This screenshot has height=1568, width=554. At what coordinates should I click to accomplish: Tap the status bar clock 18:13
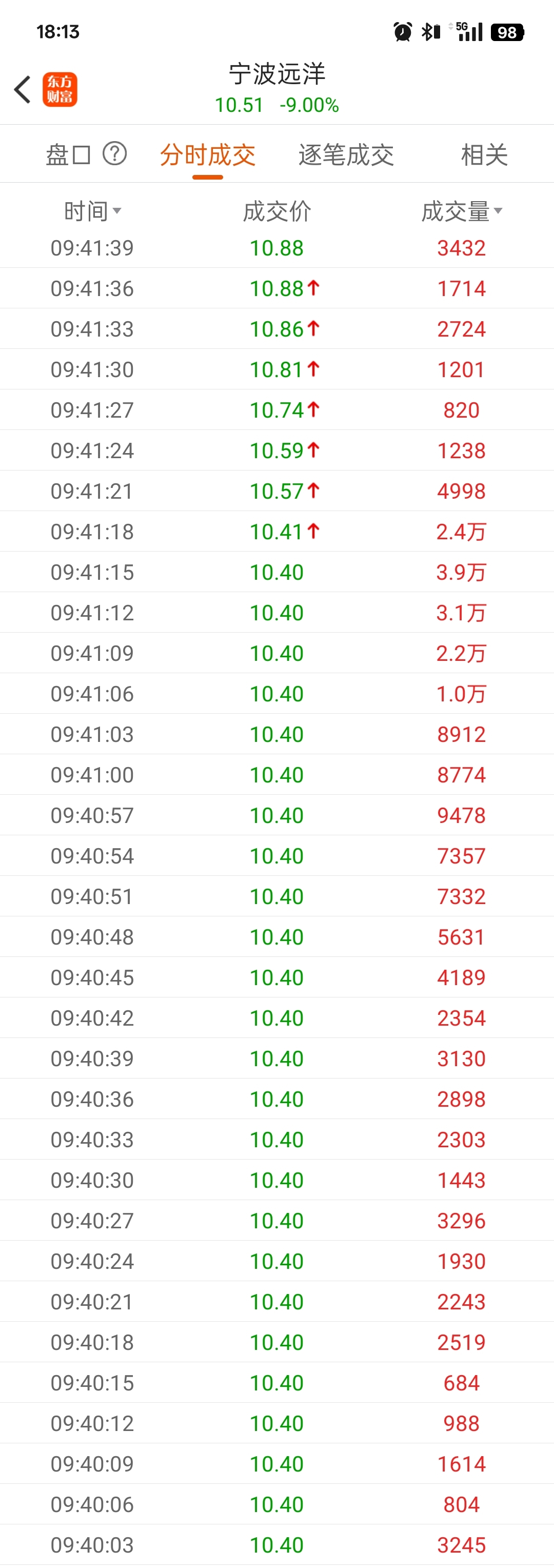(58, 32)
